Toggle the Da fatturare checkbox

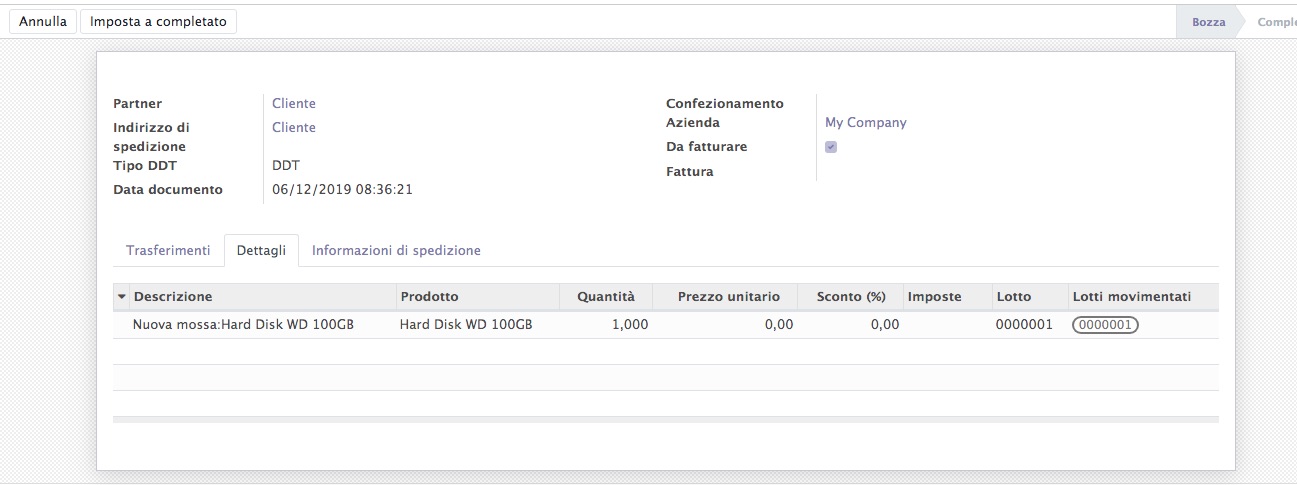coord(831,147)
